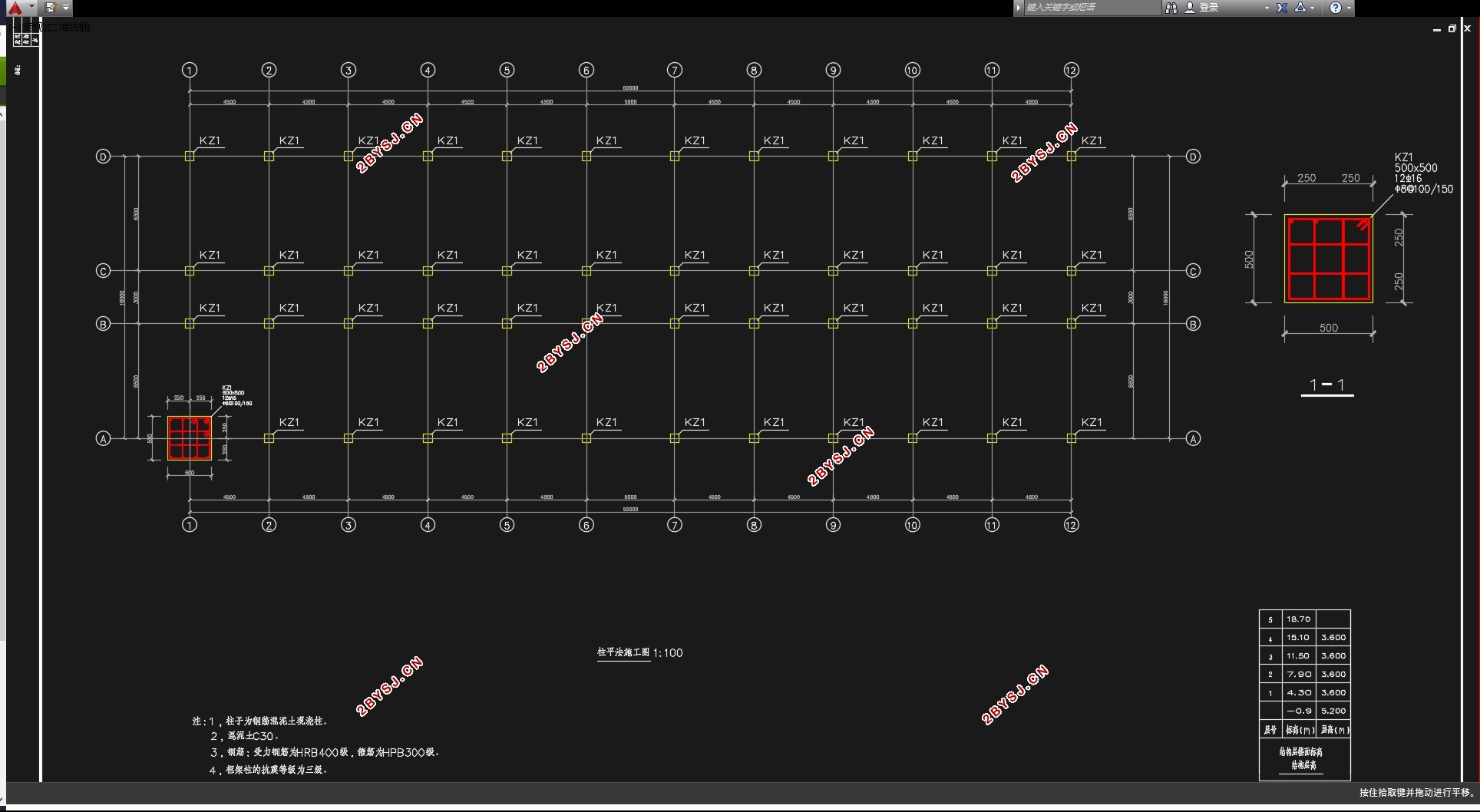Focus the keyword search input field
The width and height of the screenshot is (1480, 812).
(1092, 7)
